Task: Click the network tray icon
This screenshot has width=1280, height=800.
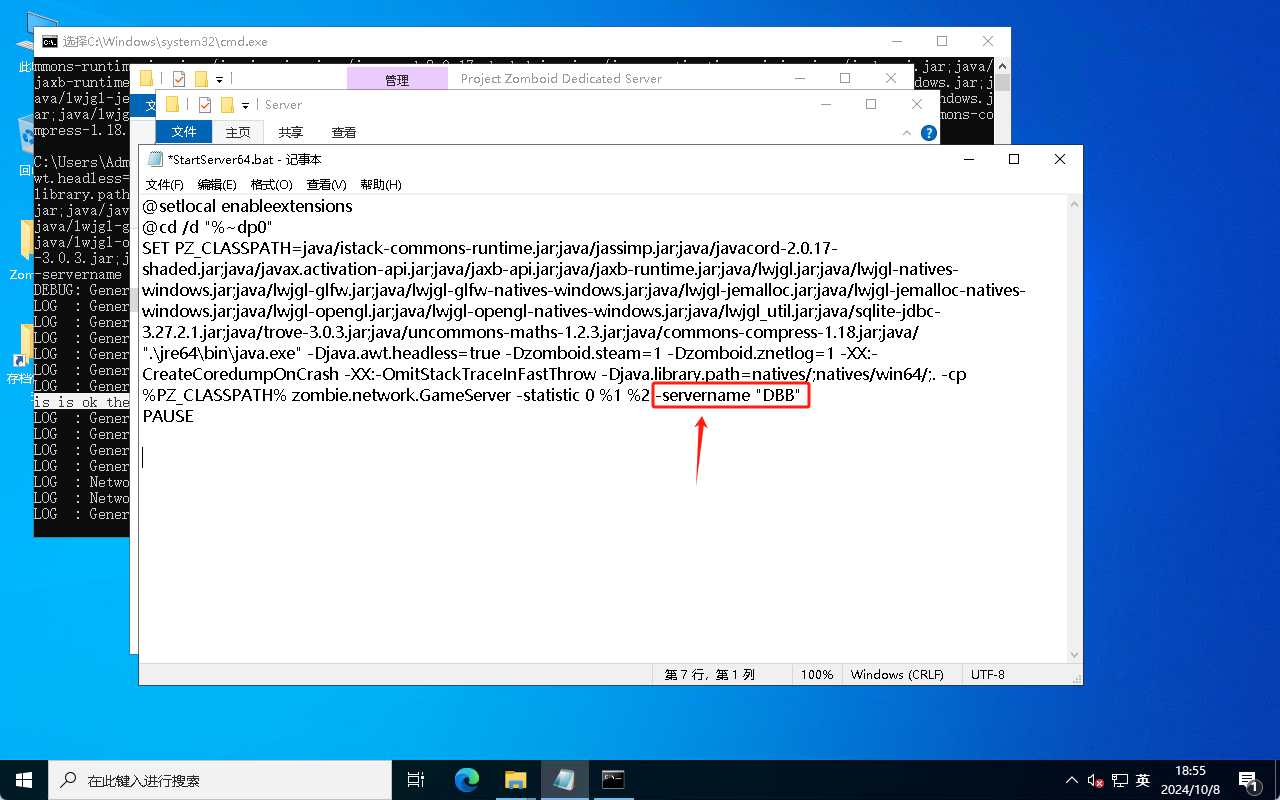Action: 1120,780
